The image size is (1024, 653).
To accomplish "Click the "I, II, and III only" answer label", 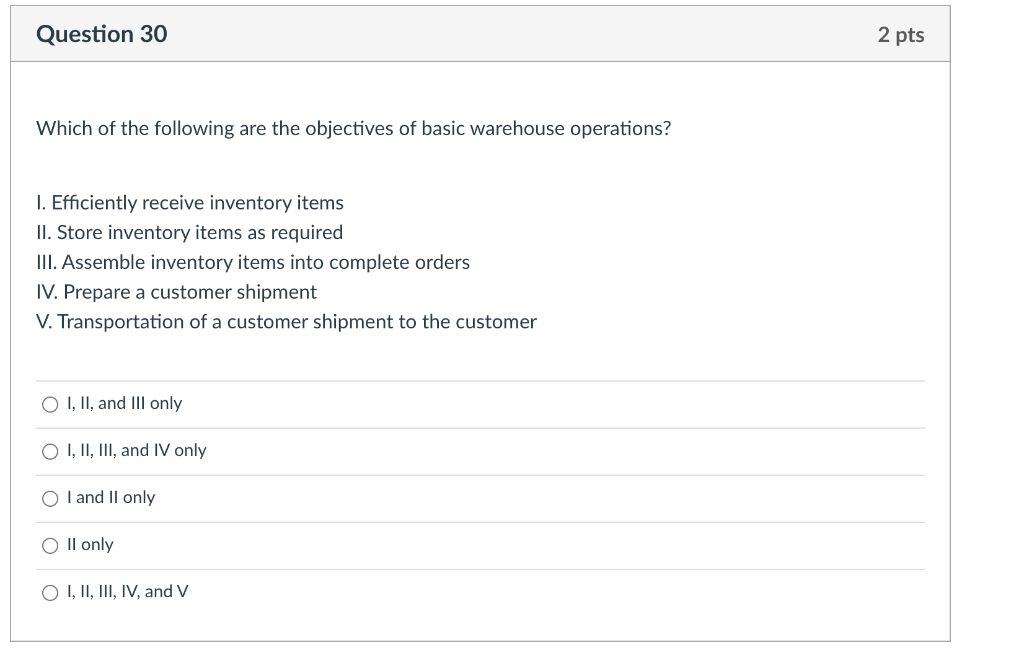I will click(x=124, y=404).
